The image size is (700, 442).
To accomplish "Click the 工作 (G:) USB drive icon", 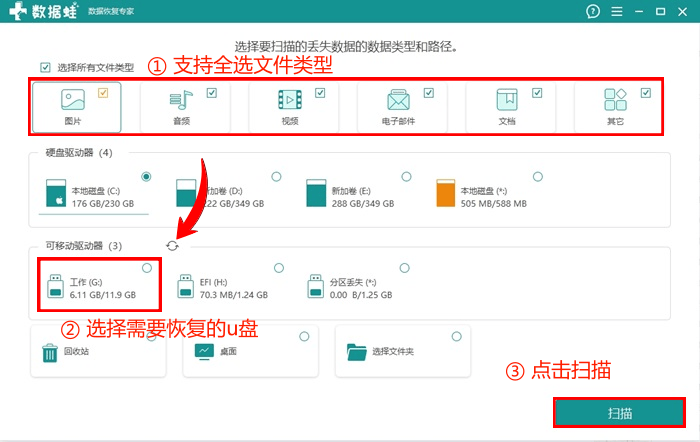I will pos(55,286).
